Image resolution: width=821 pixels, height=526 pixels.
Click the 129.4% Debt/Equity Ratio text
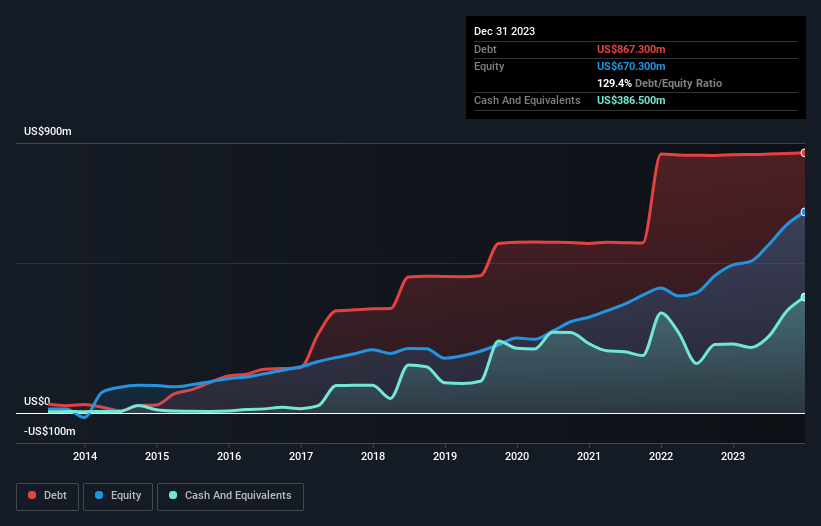659,83
